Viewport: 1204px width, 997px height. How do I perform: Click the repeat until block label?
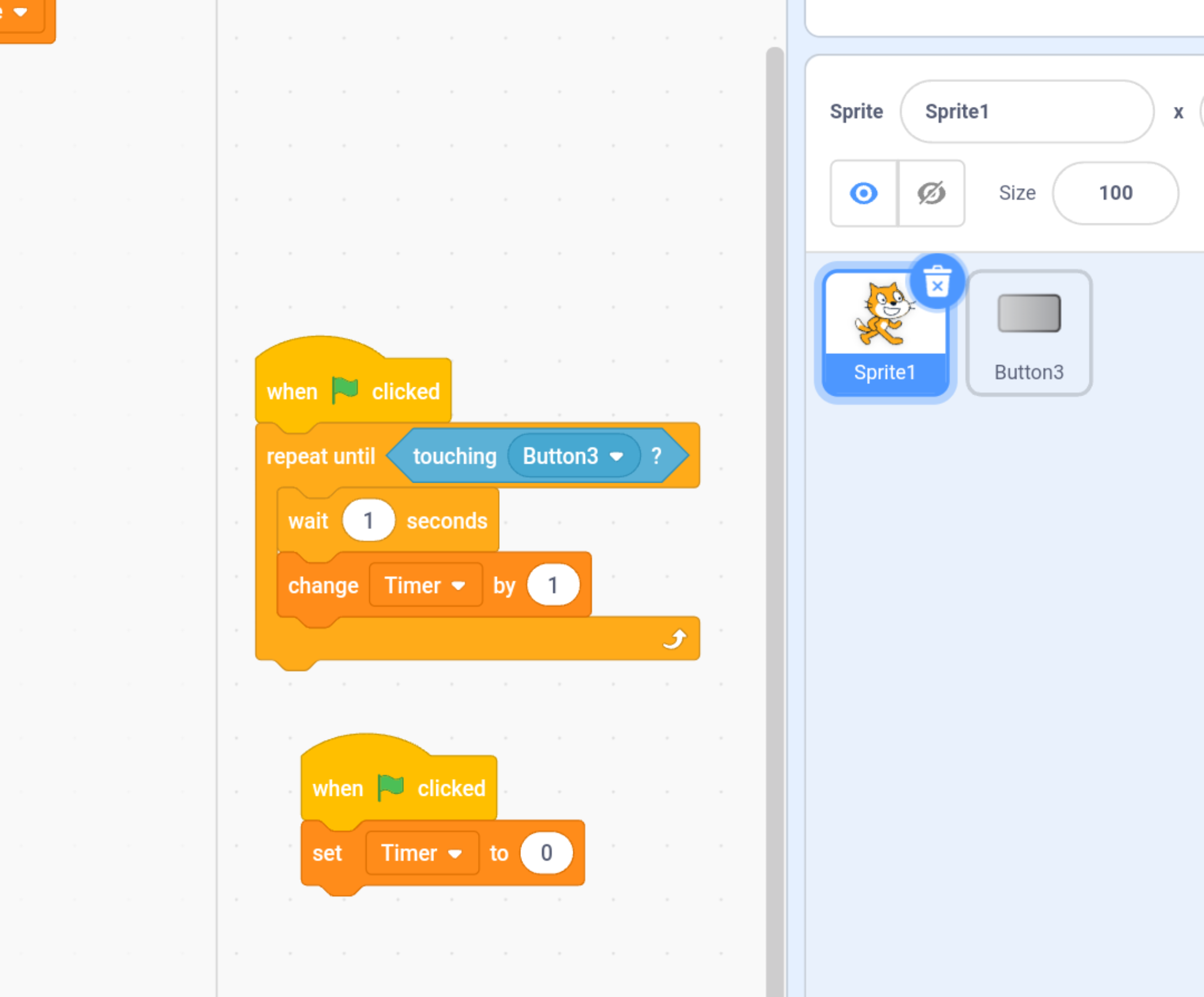coord(320,457)
